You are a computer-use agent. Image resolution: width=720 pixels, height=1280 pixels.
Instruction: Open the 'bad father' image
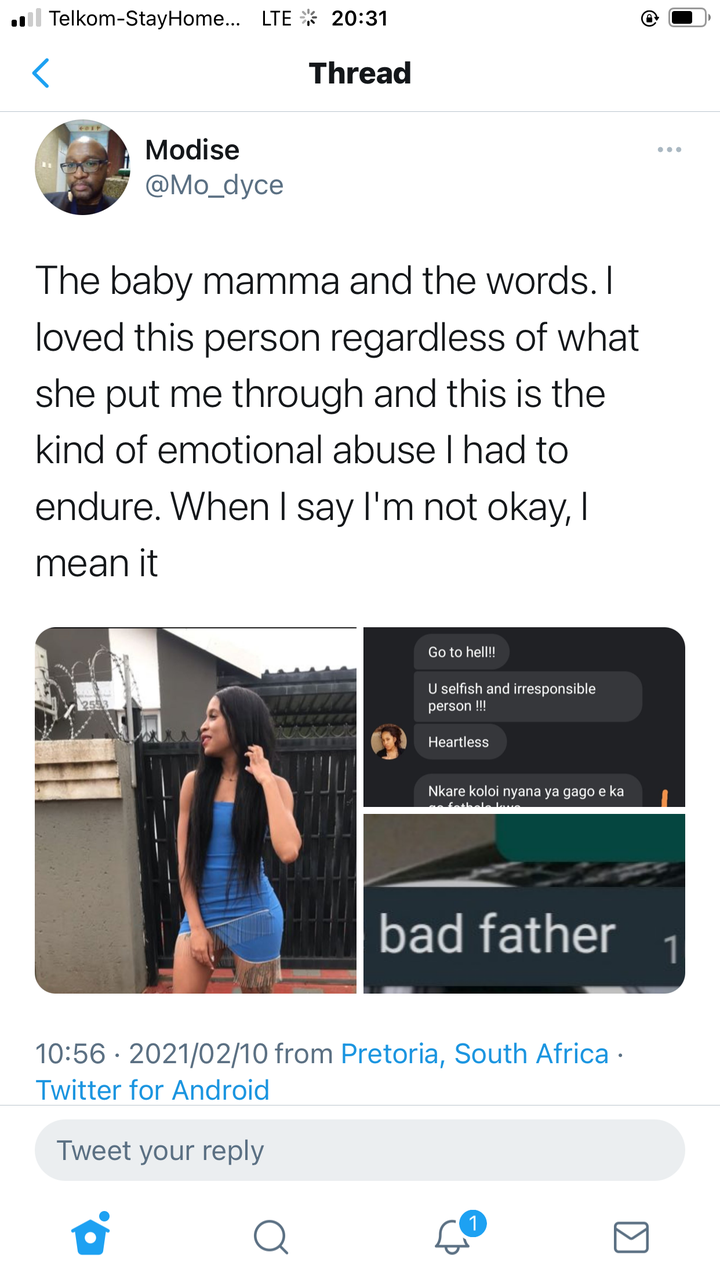(524, 903)
